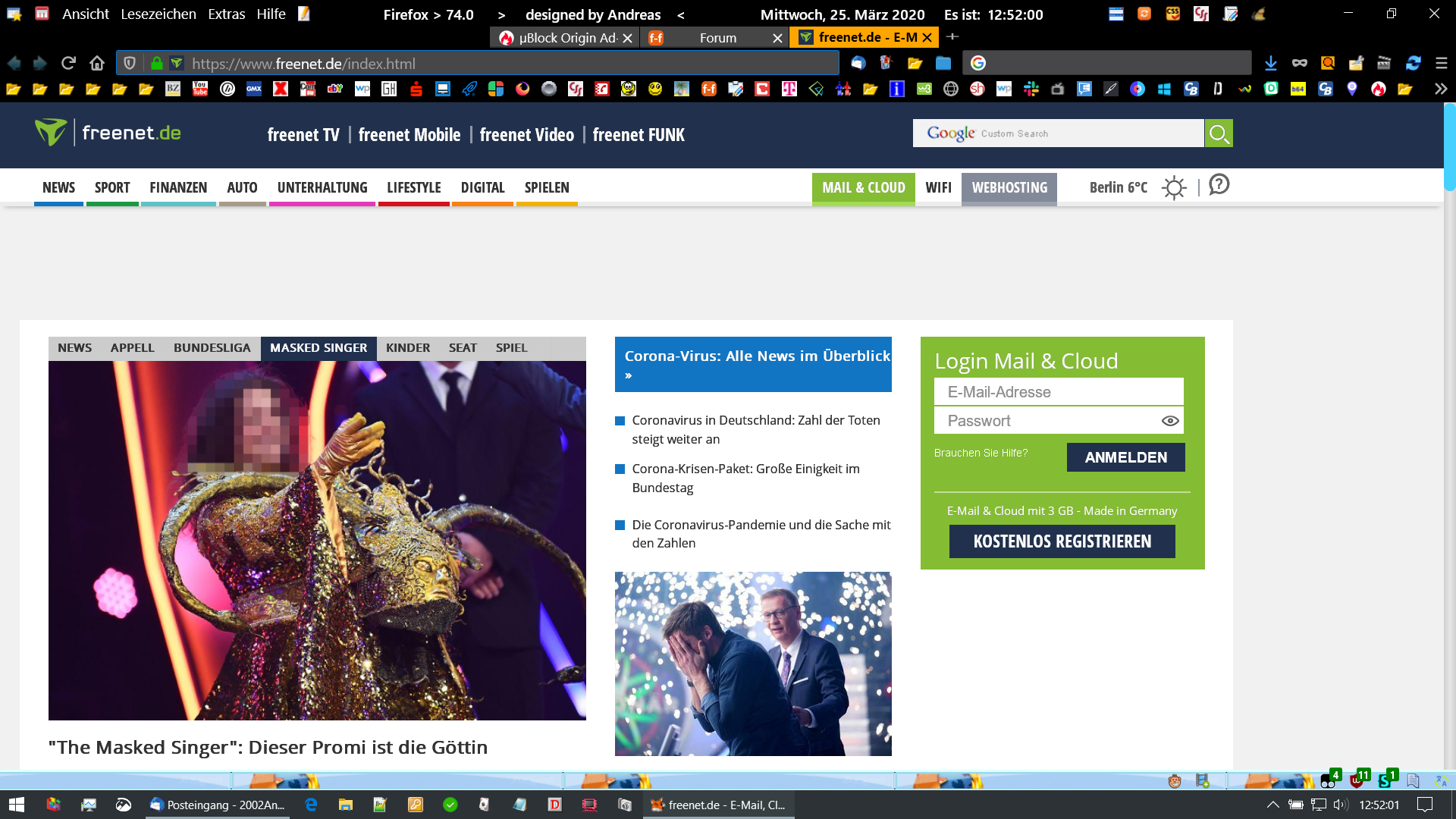Show hidden system tray icons

point(1273,805)
